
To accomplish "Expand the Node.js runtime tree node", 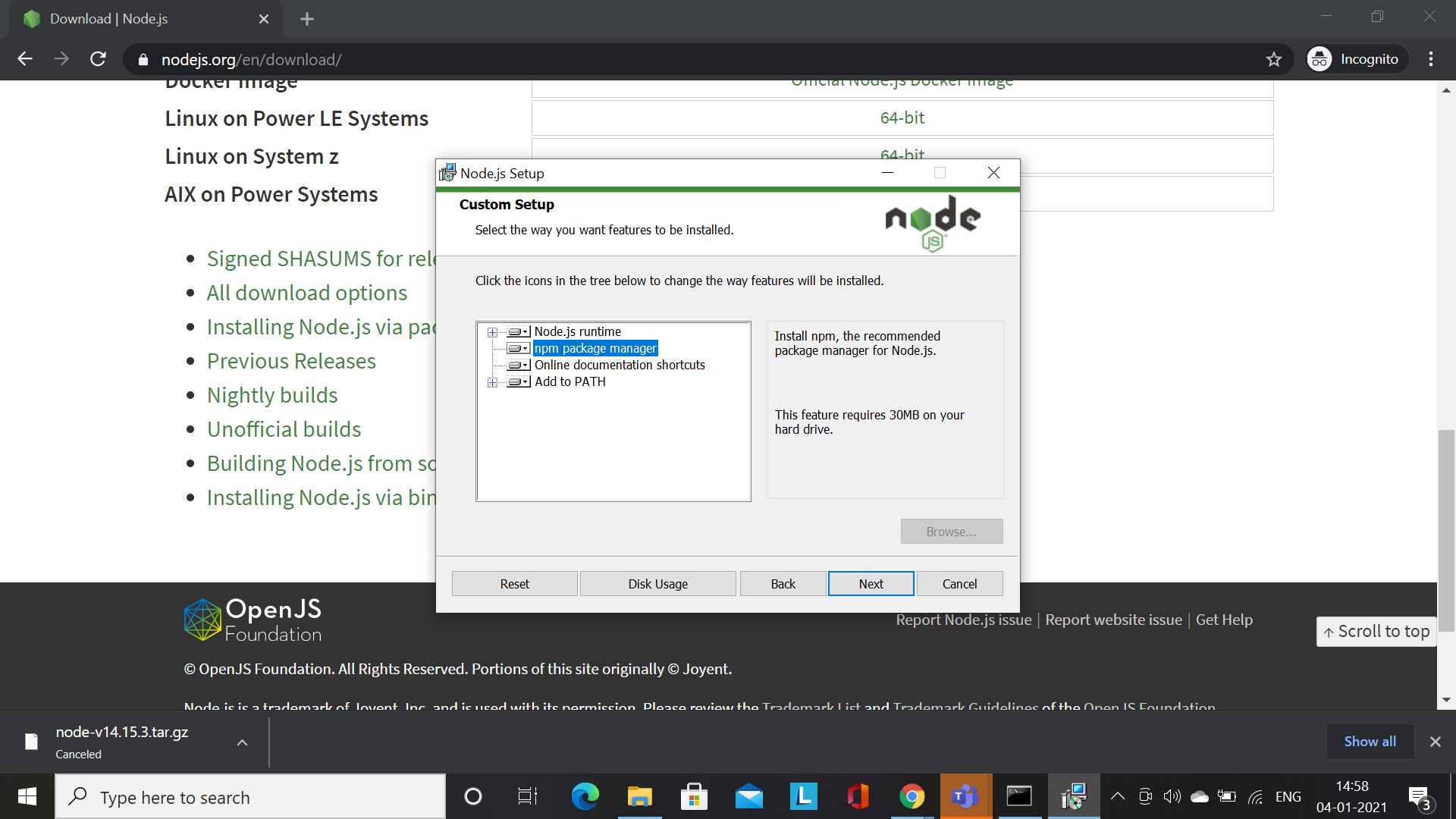I will click(x=492, y=332).
